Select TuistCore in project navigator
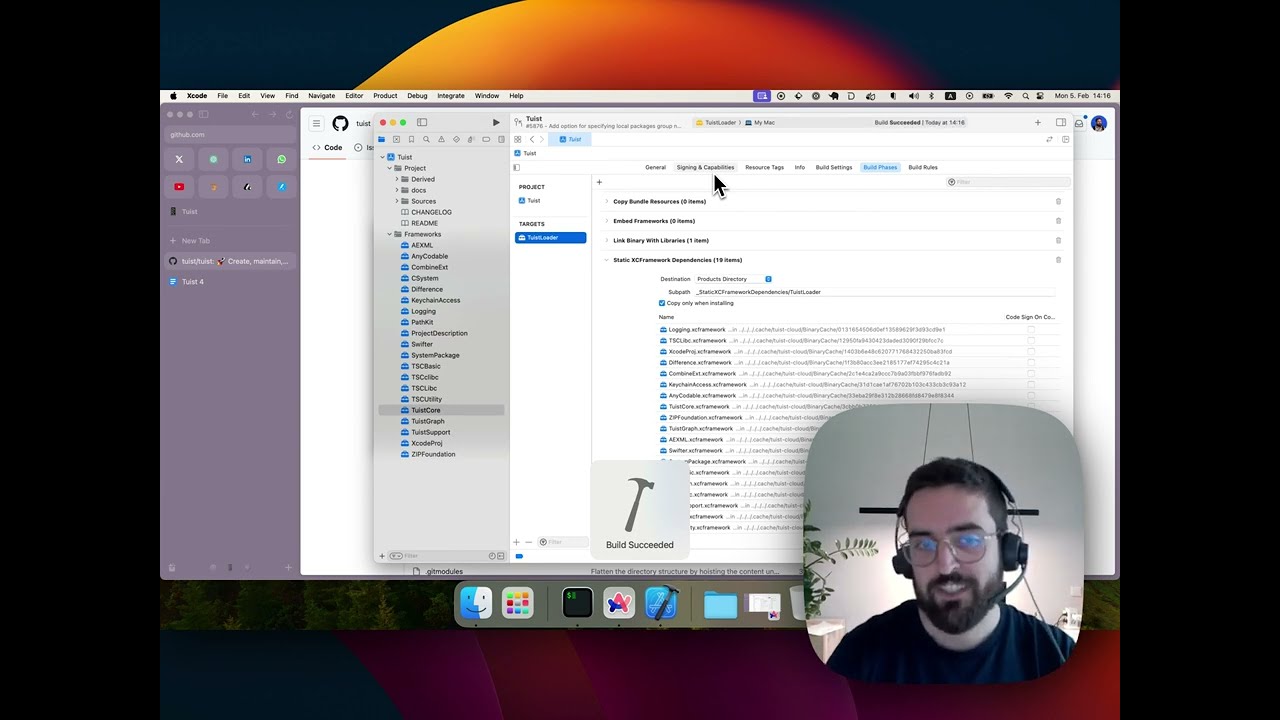 click(x=441, y=410)
